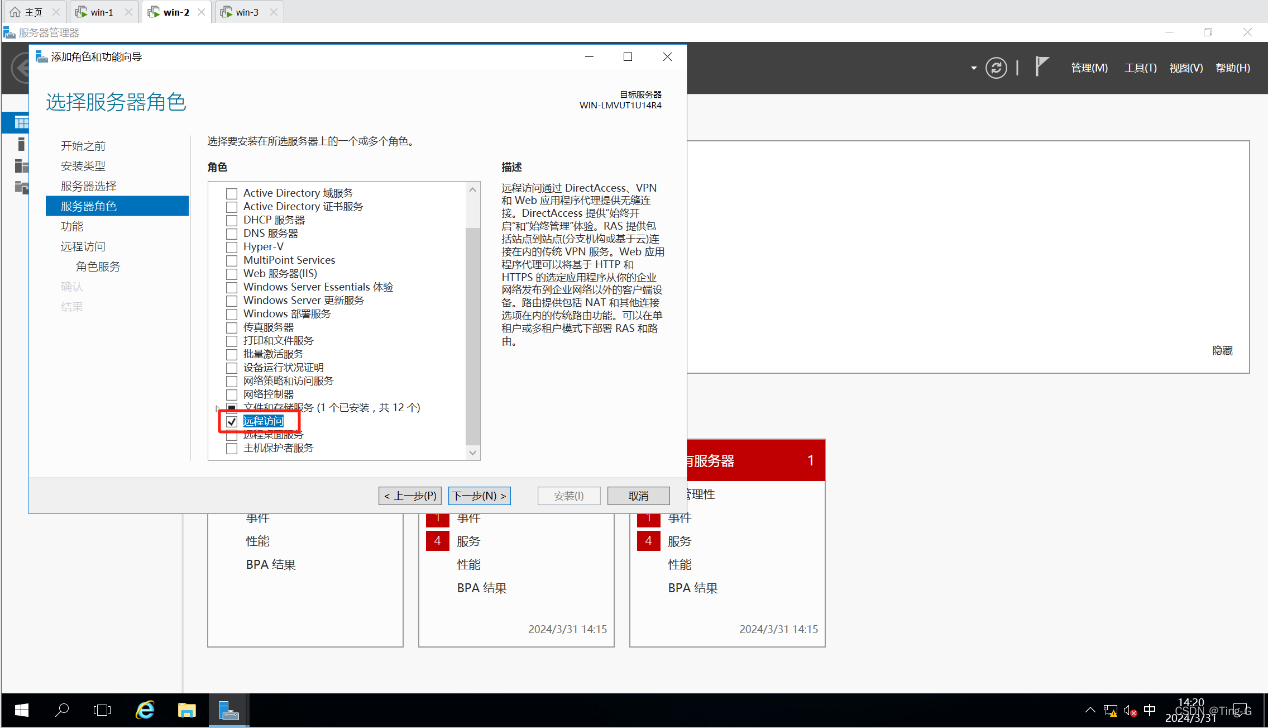
Task: Go to the 开始之前 wizard step
Action: (x=83, y=146)
